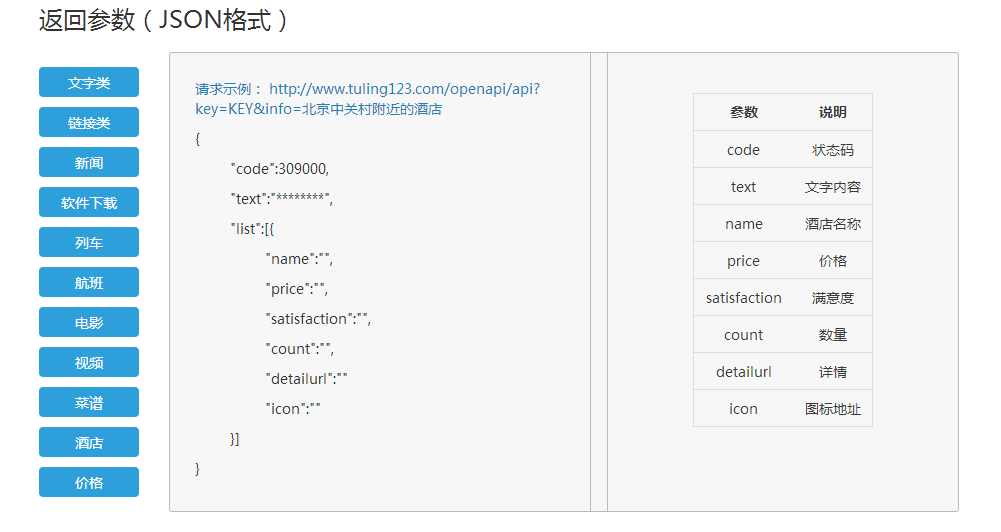Choose the 软件下载 button
Viewport: 1001px width, 532px height.
(x=89, y=202)
